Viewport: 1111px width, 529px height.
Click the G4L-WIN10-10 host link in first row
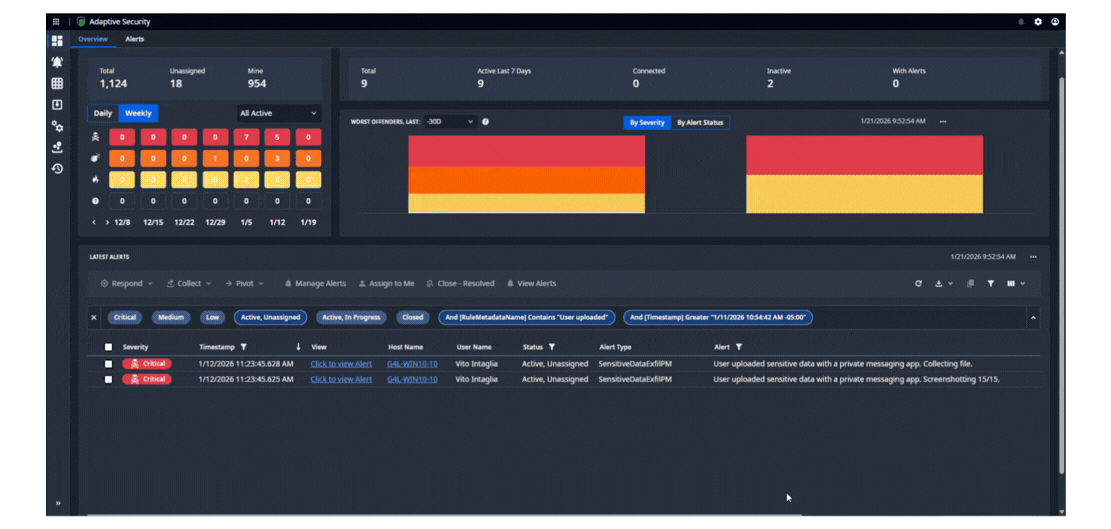(412, 364)
